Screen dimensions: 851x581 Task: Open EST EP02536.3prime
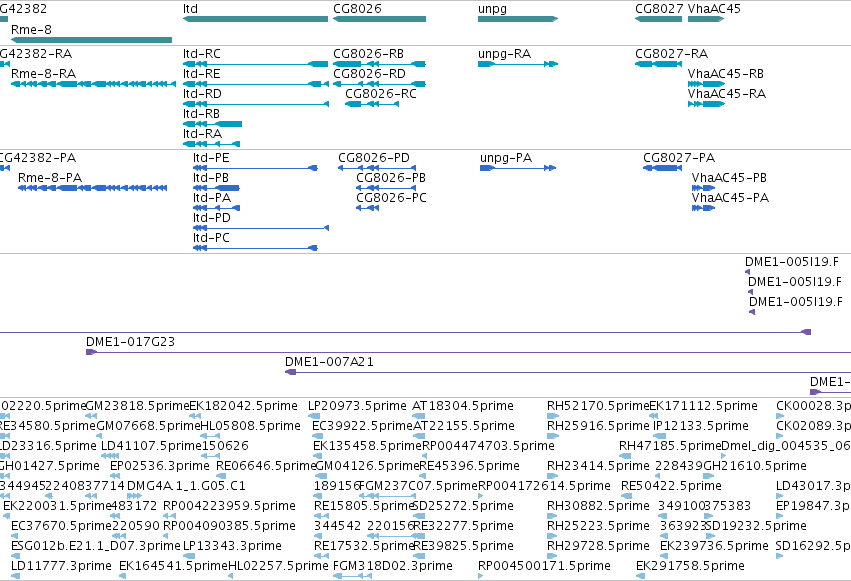(160, 466)
